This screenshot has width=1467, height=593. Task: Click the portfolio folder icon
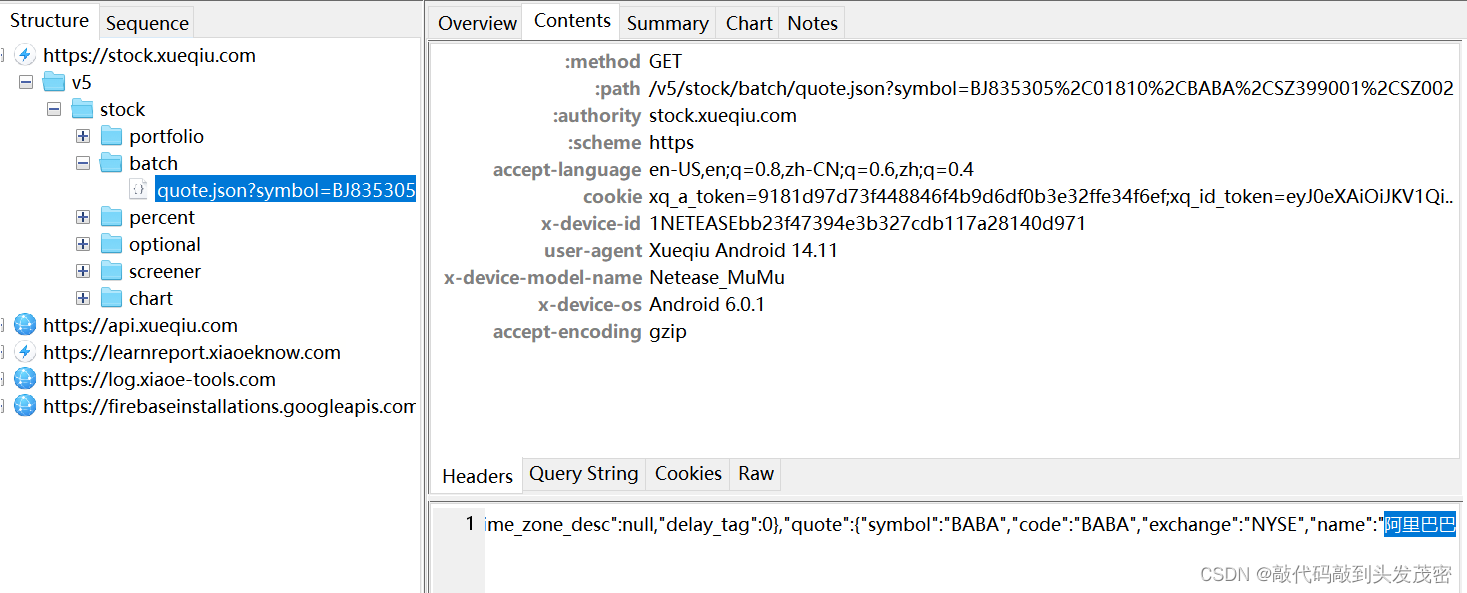(112, 136)
